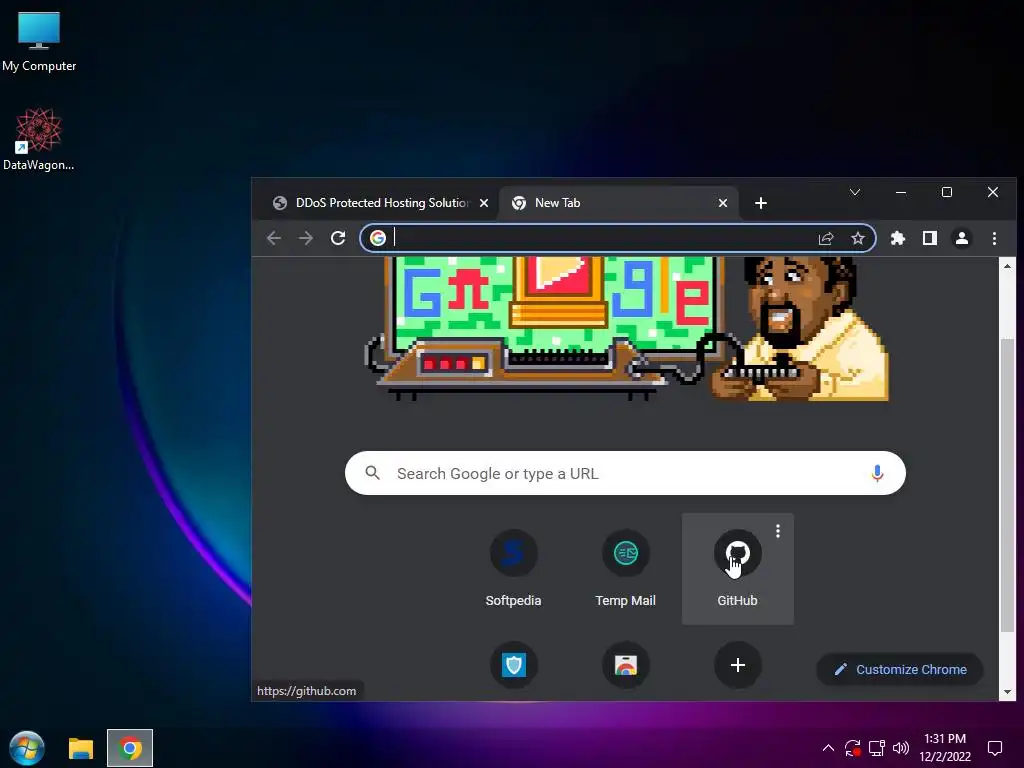Open more actions for GitHub shortcut
The height and width of the screenshot is (768, 1024).
pyautogui.click(x=778, y=531)
